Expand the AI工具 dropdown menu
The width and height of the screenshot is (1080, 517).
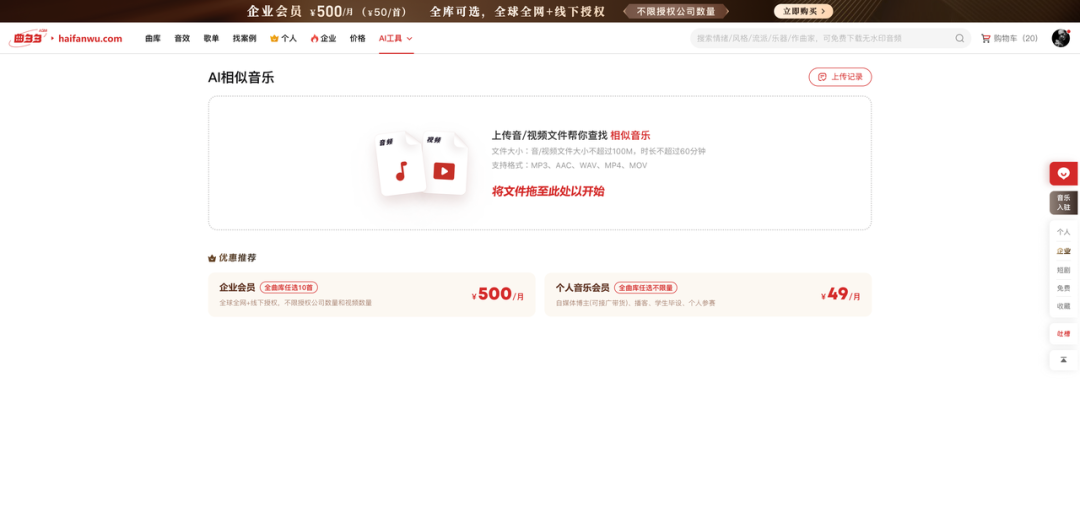pos(395,38)
